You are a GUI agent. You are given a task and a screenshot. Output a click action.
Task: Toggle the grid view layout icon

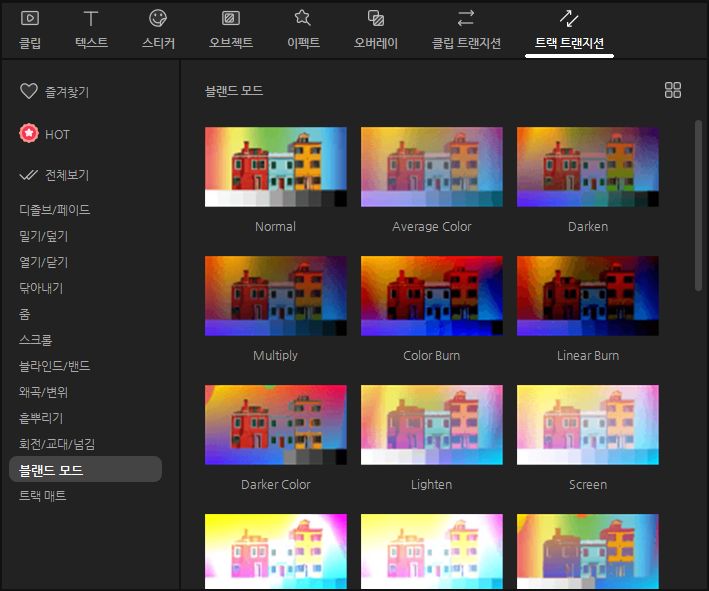(x=673, y=90)
